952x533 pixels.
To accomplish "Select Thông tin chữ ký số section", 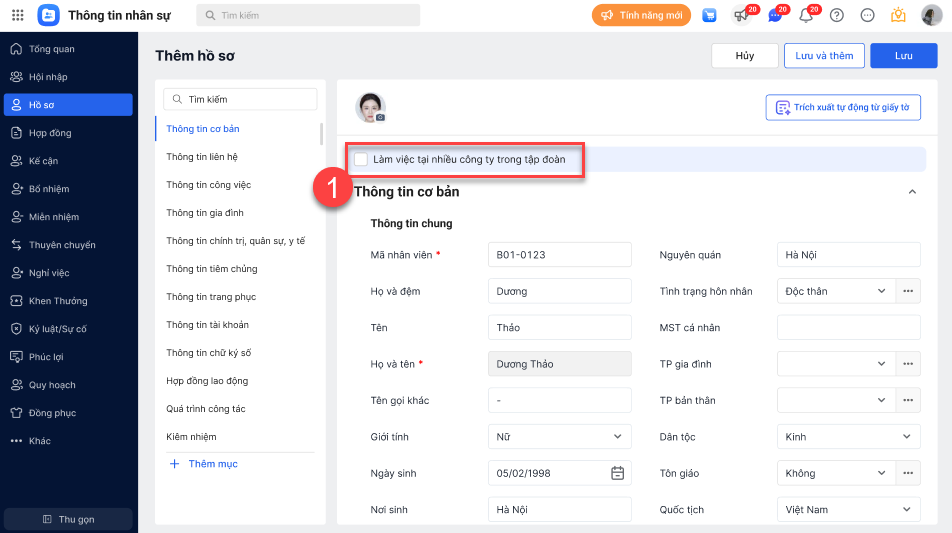I will point(209,353).
